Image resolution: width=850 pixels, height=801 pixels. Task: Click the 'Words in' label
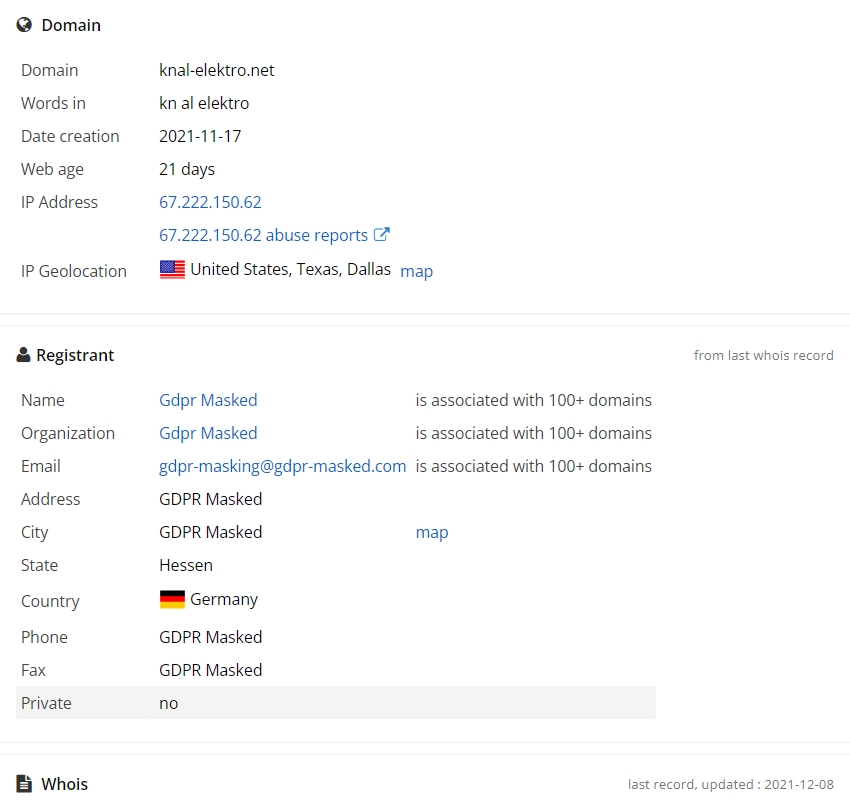[53, 103]
